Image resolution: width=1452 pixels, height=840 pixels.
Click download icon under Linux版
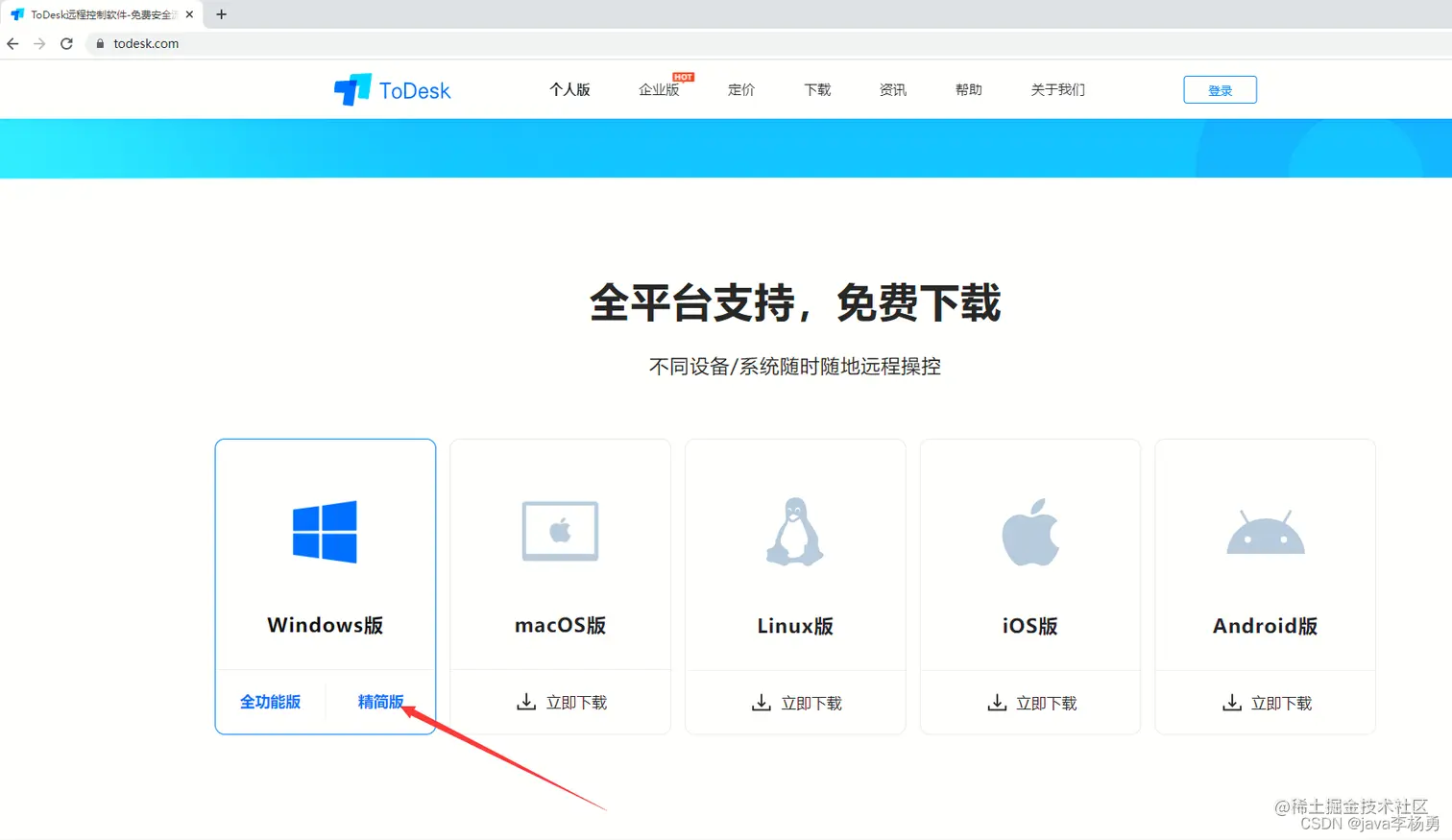(x=762, y=703)
